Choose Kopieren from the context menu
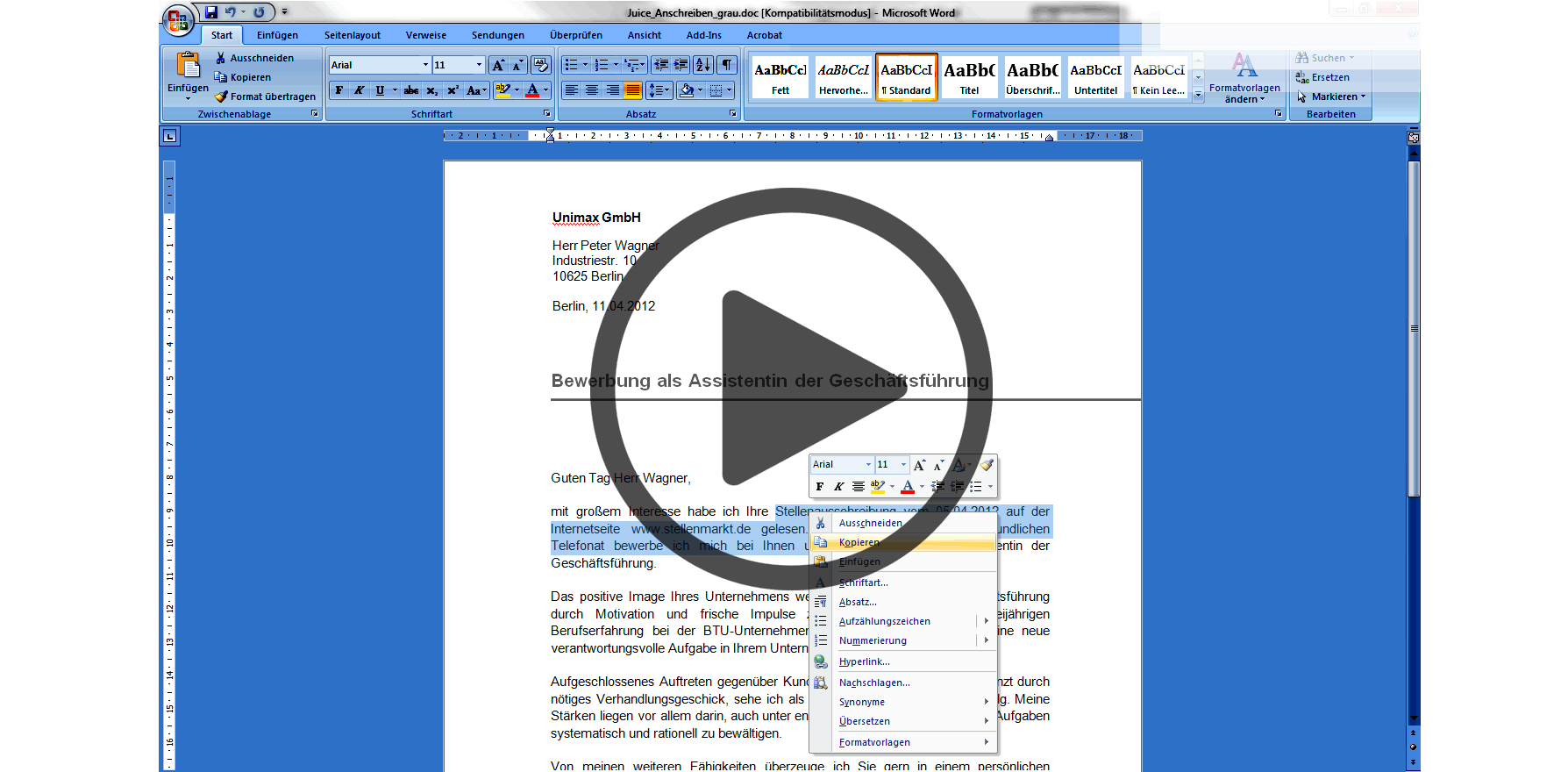 (x=859, y=542)
